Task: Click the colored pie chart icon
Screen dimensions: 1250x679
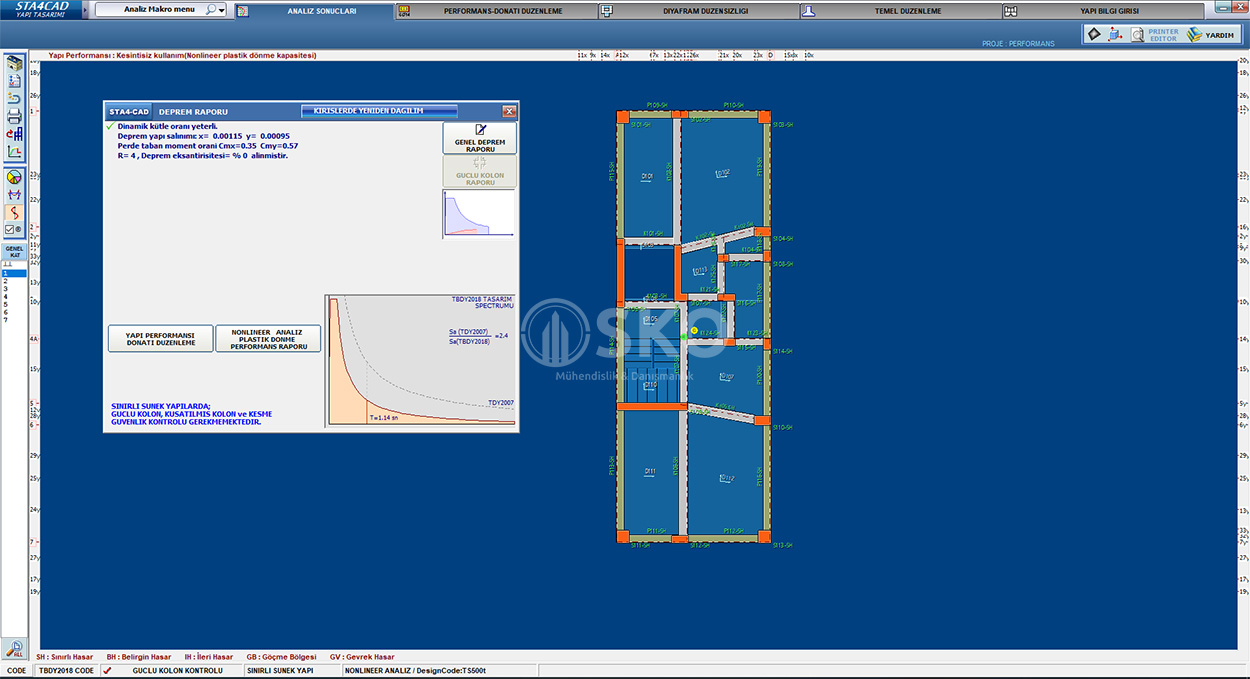Action: pos(14,177)
